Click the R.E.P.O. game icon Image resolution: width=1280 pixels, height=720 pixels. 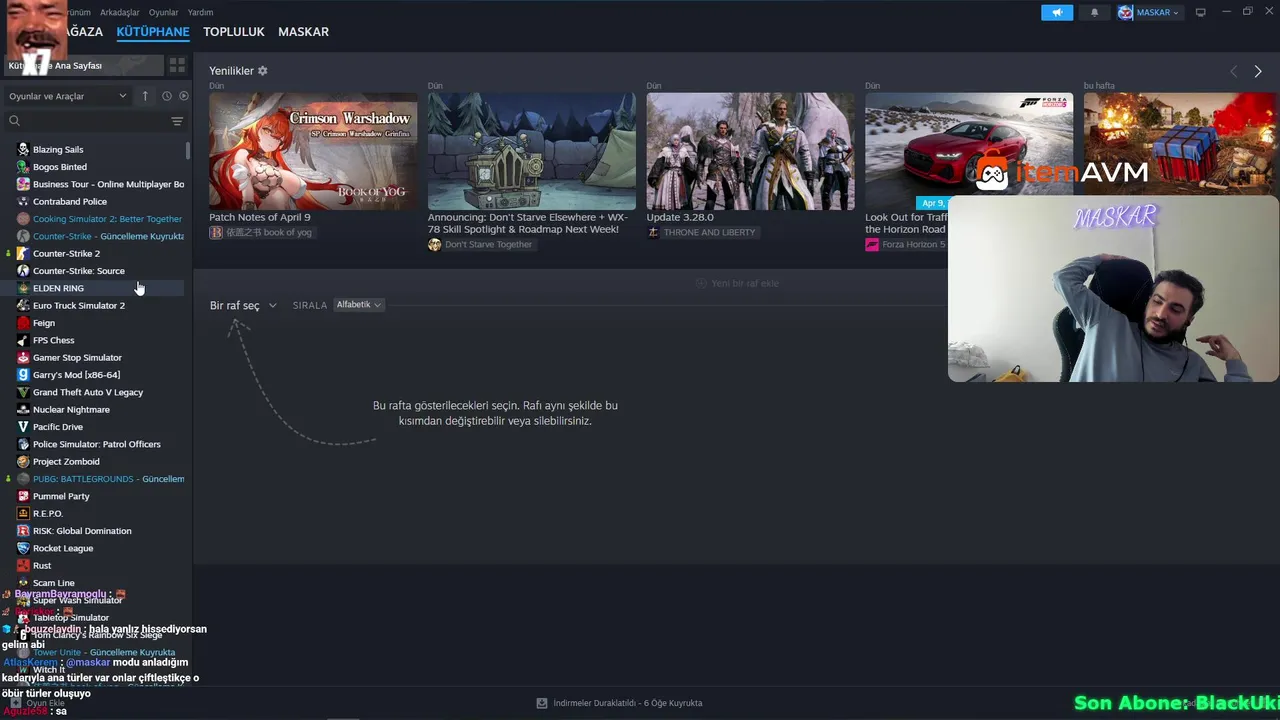coord(23,513)
